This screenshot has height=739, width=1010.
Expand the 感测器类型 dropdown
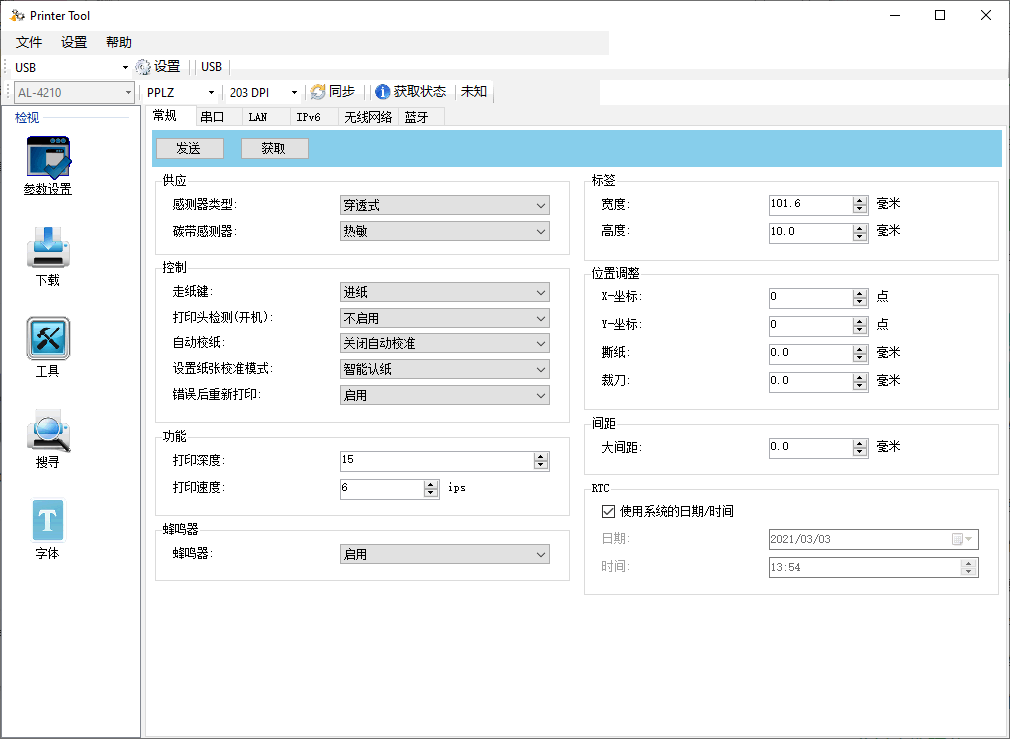point(444,206)
